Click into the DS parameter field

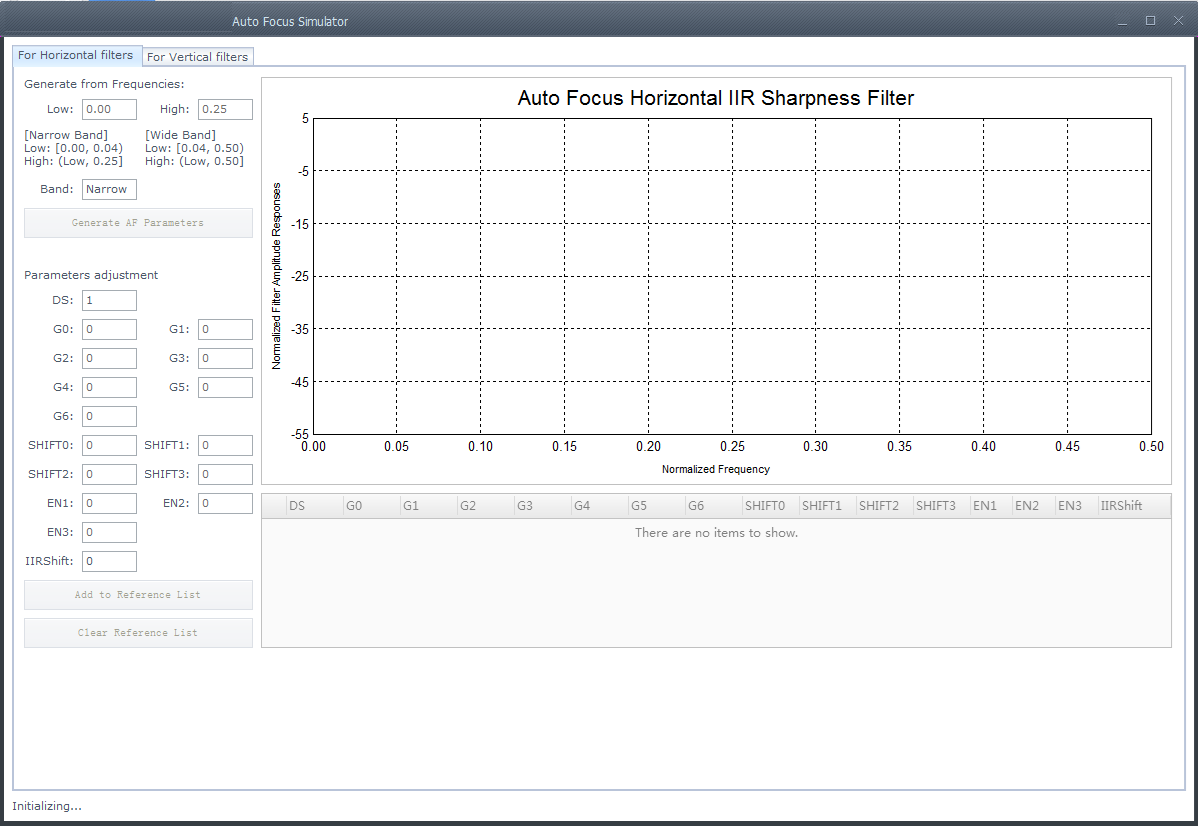[x=109, y=300]
